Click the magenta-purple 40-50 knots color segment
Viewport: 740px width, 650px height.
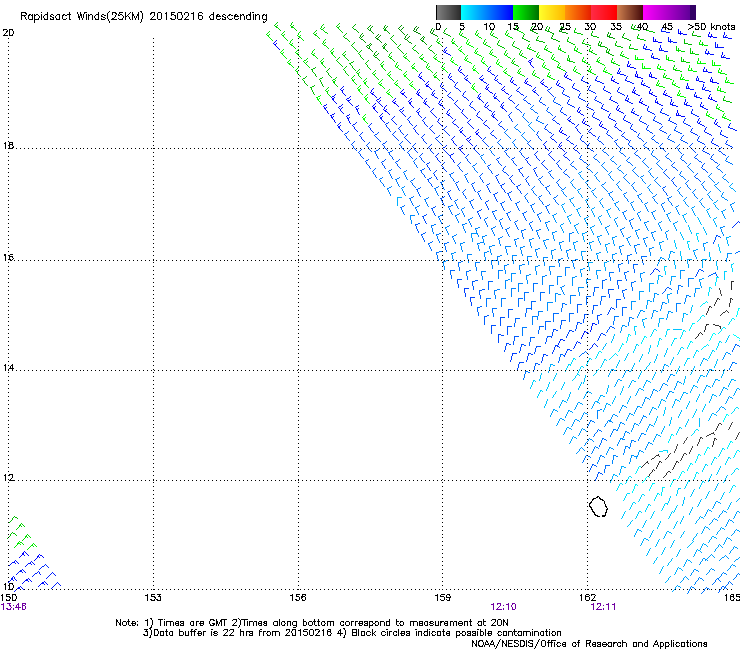click(669, 12)
